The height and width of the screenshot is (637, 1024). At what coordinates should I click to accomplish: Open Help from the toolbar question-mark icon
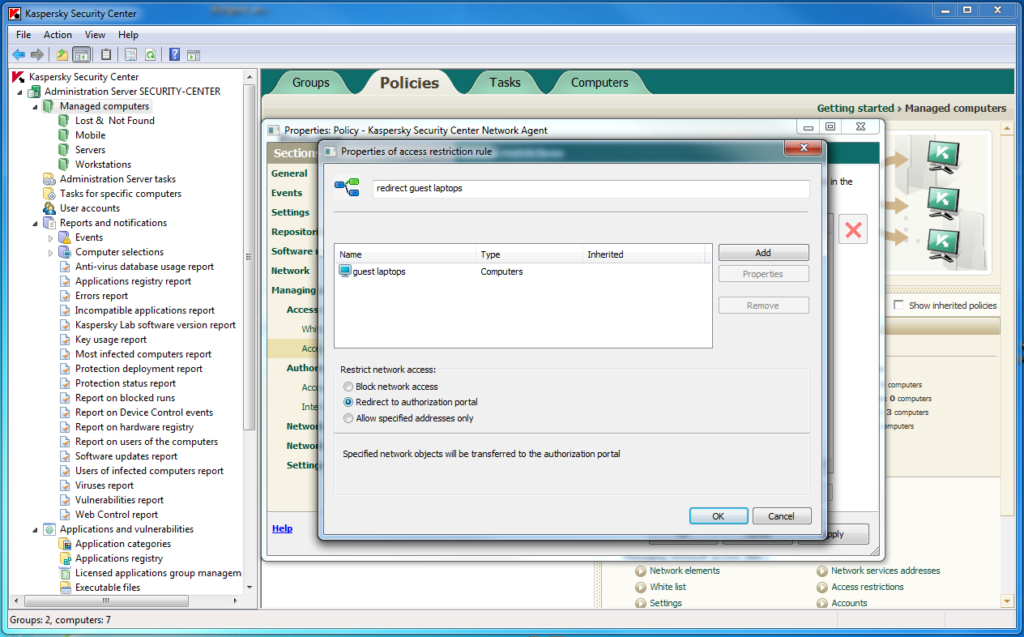(x=174, y=55)
